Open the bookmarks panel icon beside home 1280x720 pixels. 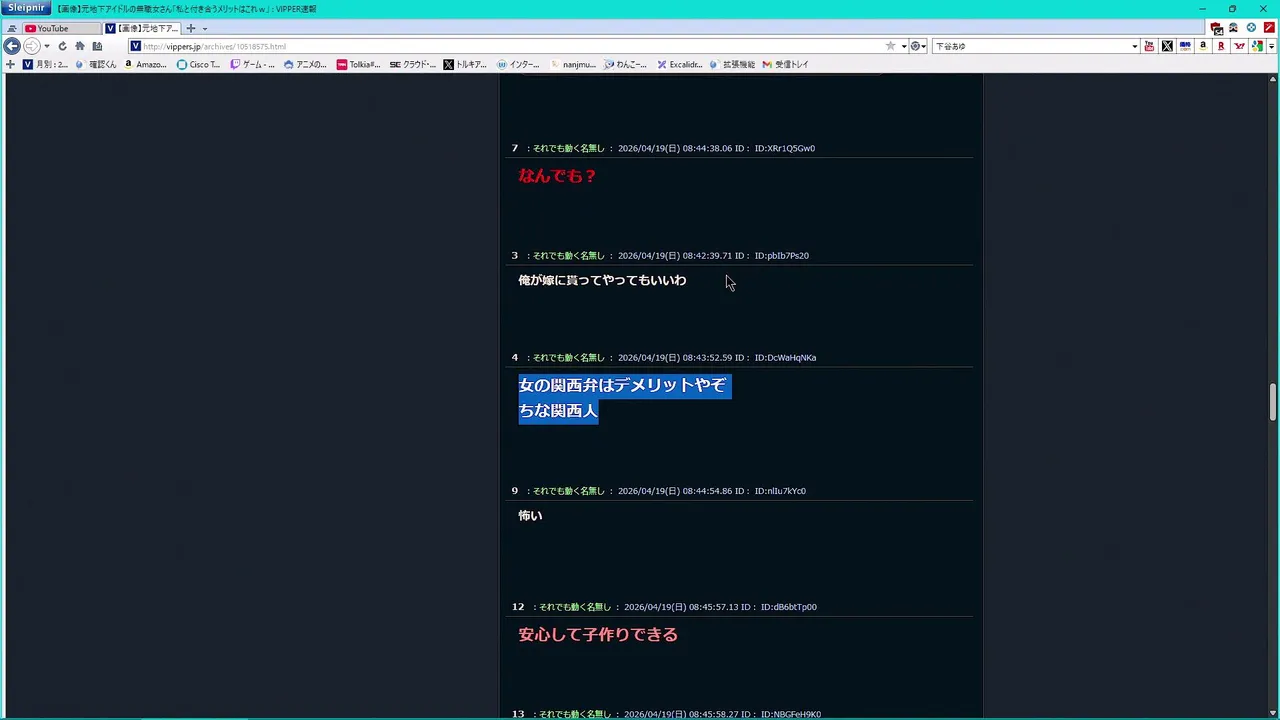97,46
